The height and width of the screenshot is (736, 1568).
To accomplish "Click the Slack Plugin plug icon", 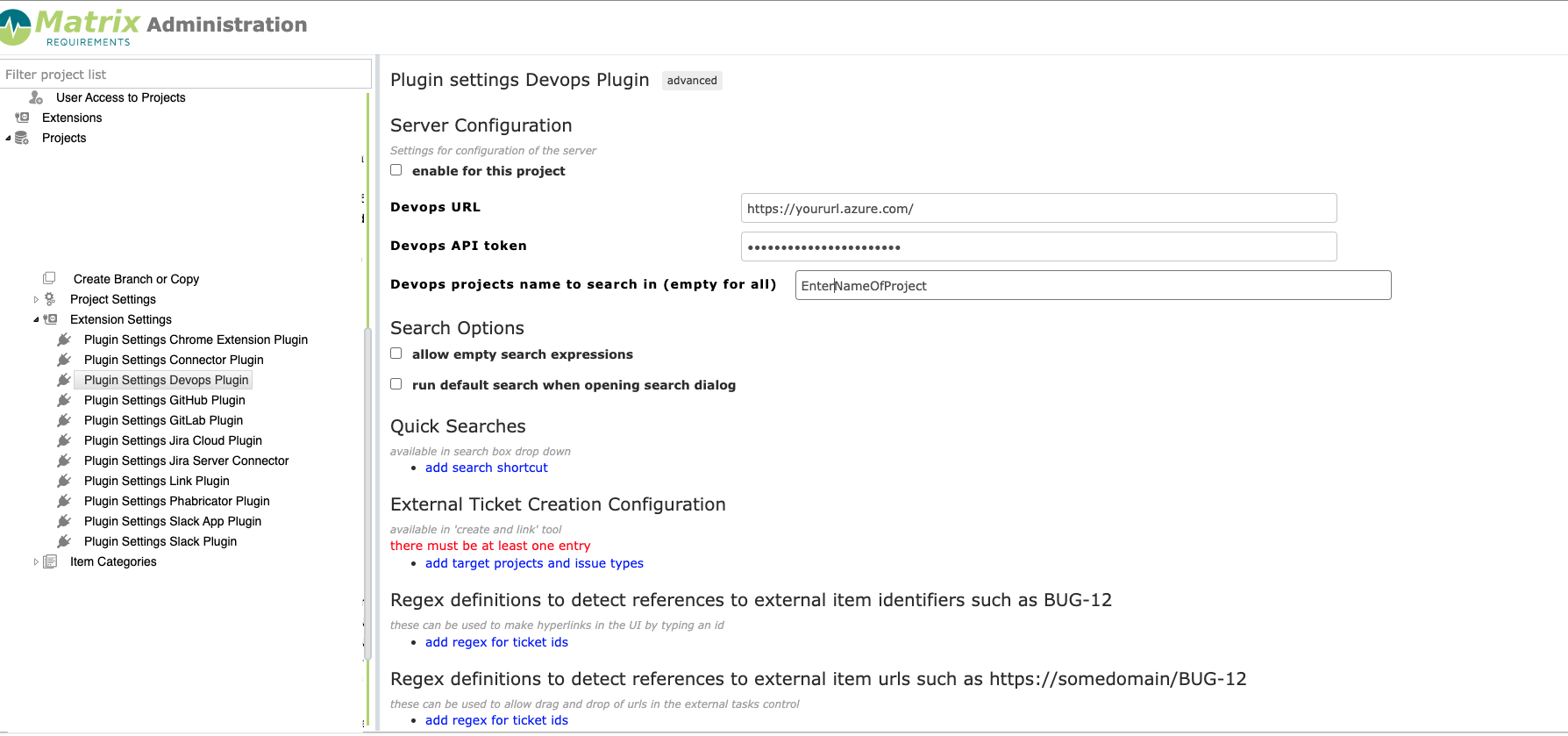I will 64,541.
